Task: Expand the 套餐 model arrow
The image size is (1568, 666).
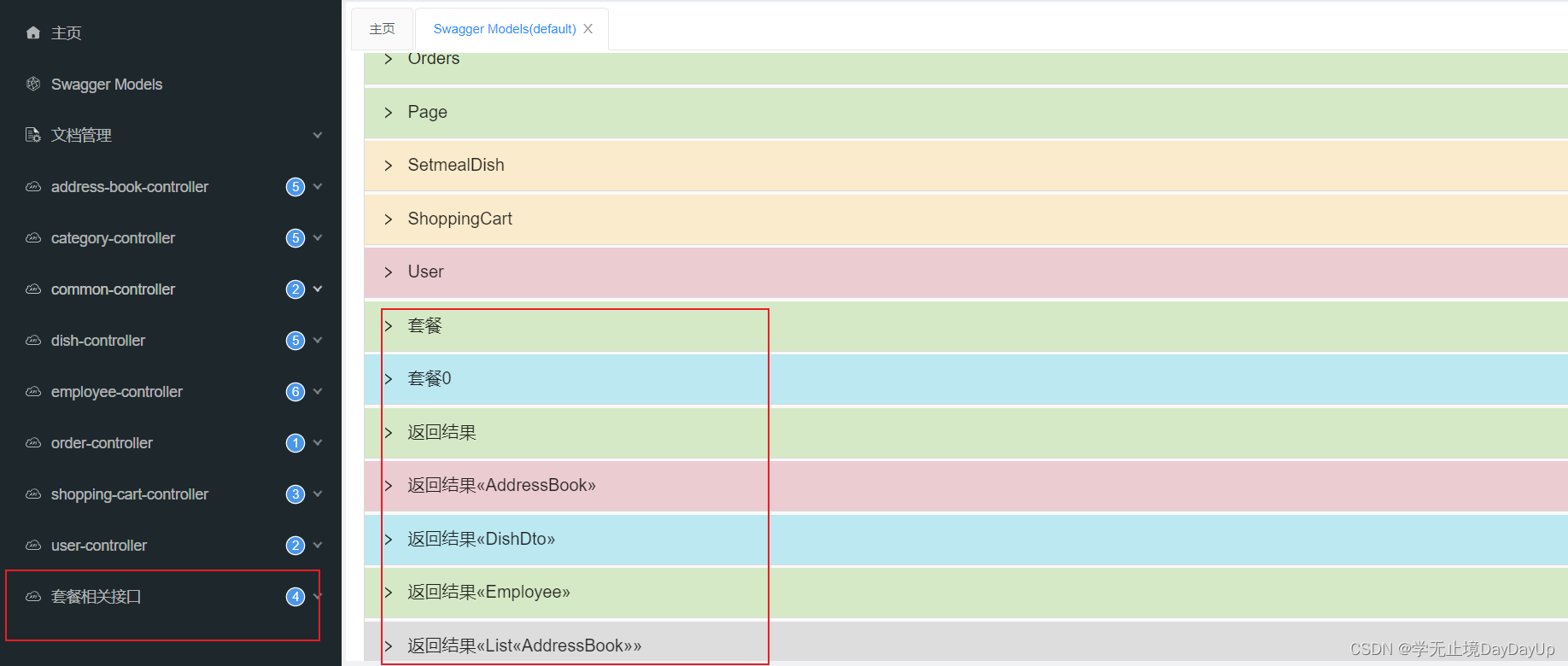Action: tap(389, 326)
